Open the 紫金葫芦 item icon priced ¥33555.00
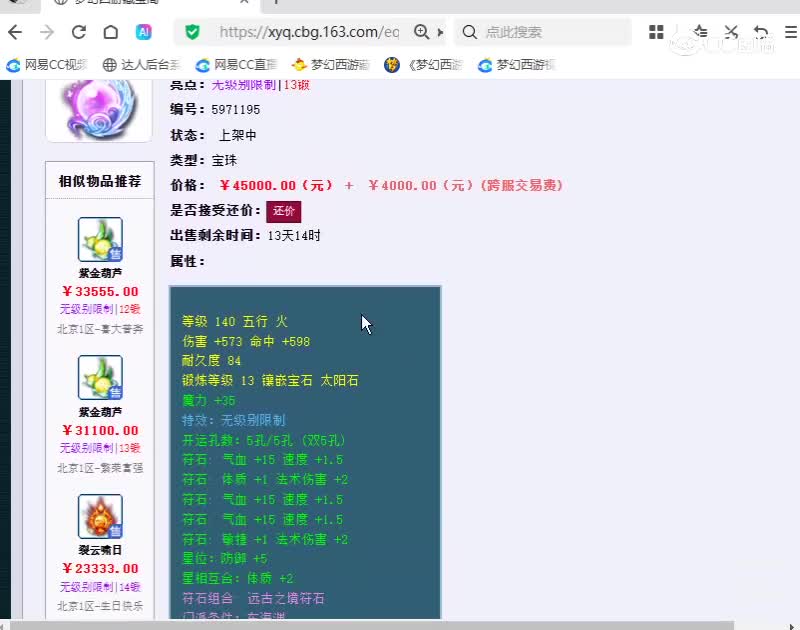Image resolution: width=800 pixels, height=630 pixels. click(x=100, y=239)
